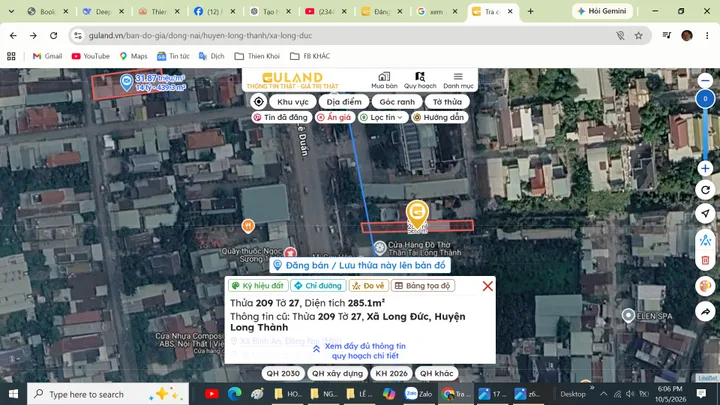Open the Hướng dẫn guide
This screenshot has height=405, width=720.
[439, 118]
